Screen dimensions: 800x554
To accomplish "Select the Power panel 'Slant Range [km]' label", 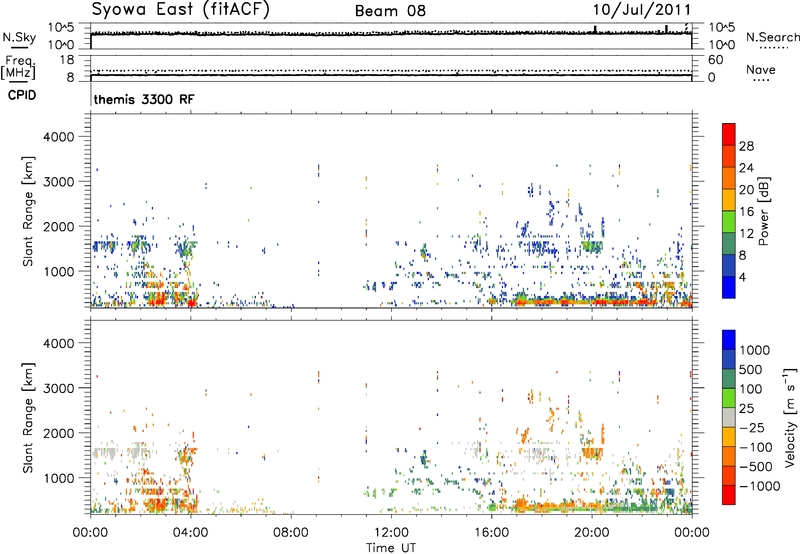I will 28,211.
